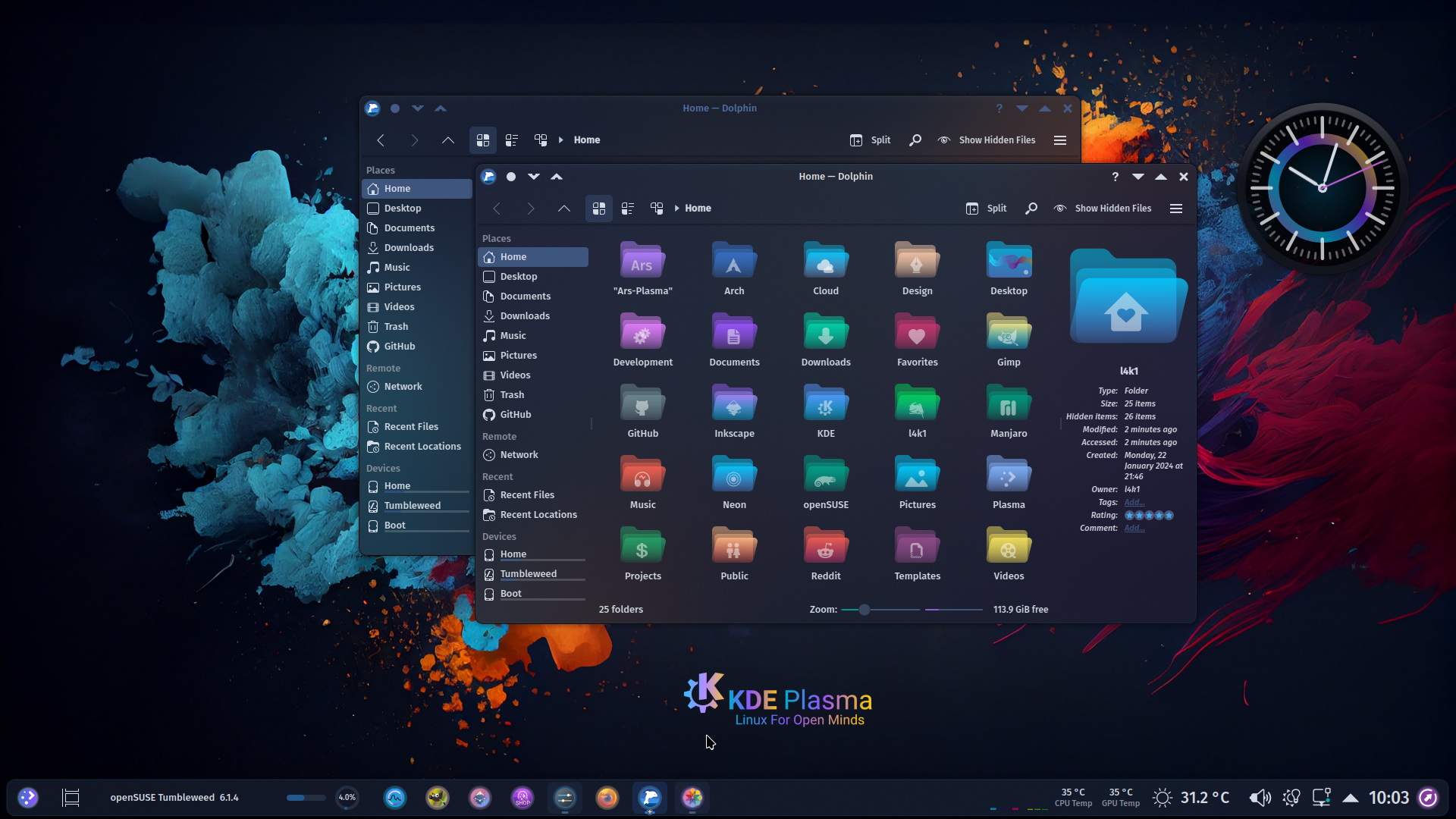The image size is (1456, 819).
Task: Select Tumbleweed device in front Dolphin sidebar
Action: pos(532,574)
